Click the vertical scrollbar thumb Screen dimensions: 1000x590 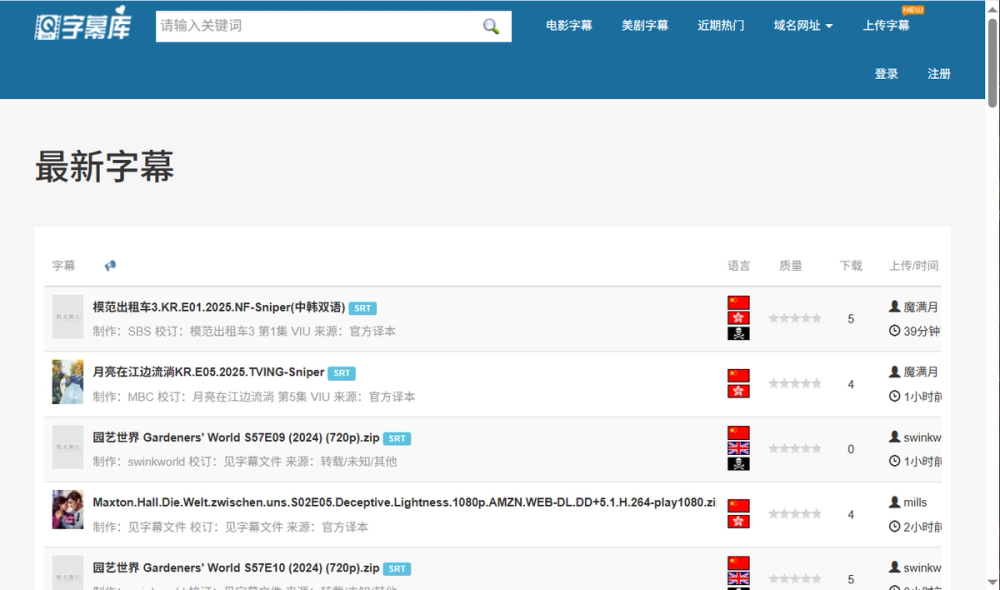point(992,63)
